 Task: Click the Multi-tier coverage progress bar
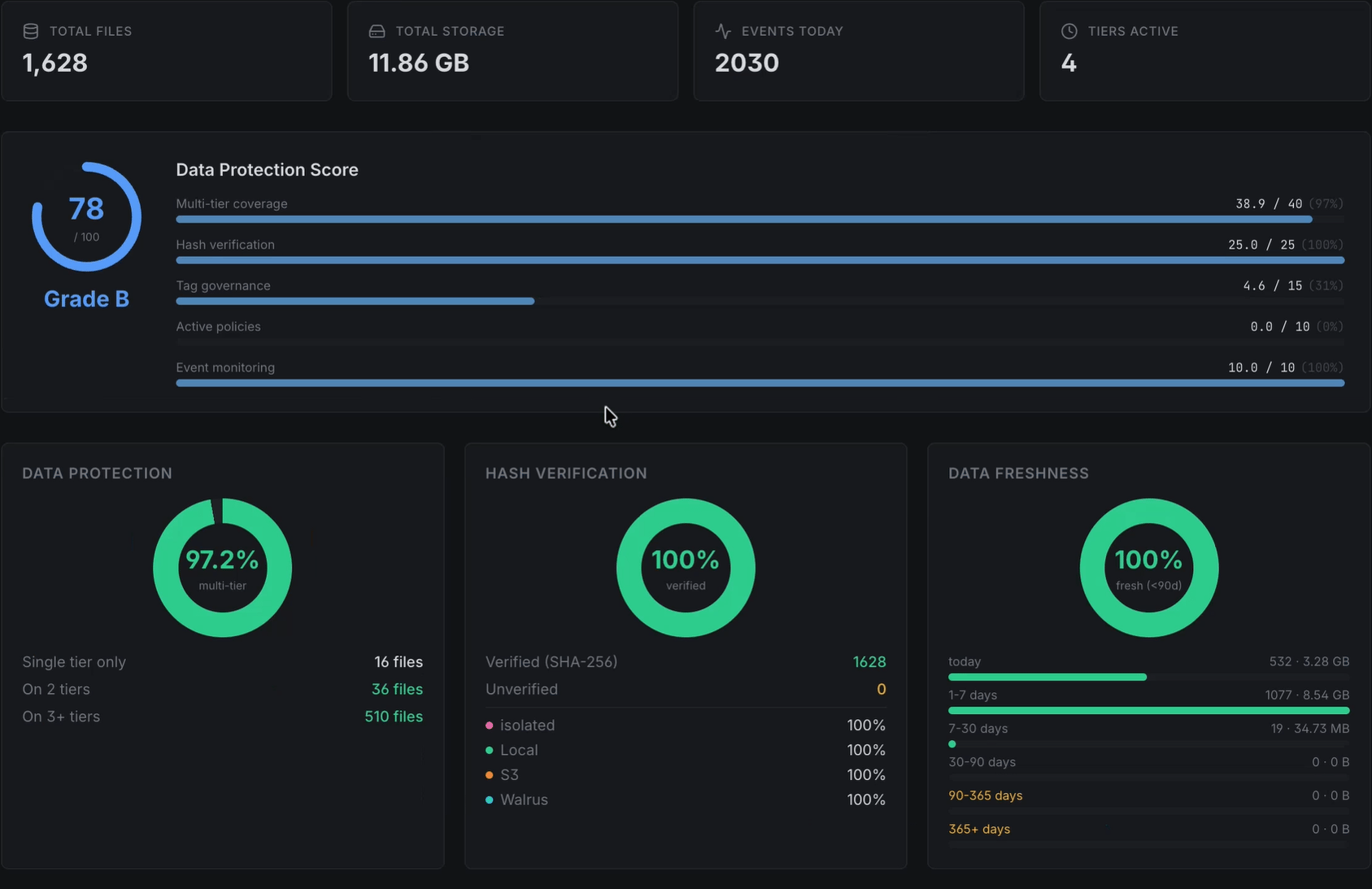(760, 220)
